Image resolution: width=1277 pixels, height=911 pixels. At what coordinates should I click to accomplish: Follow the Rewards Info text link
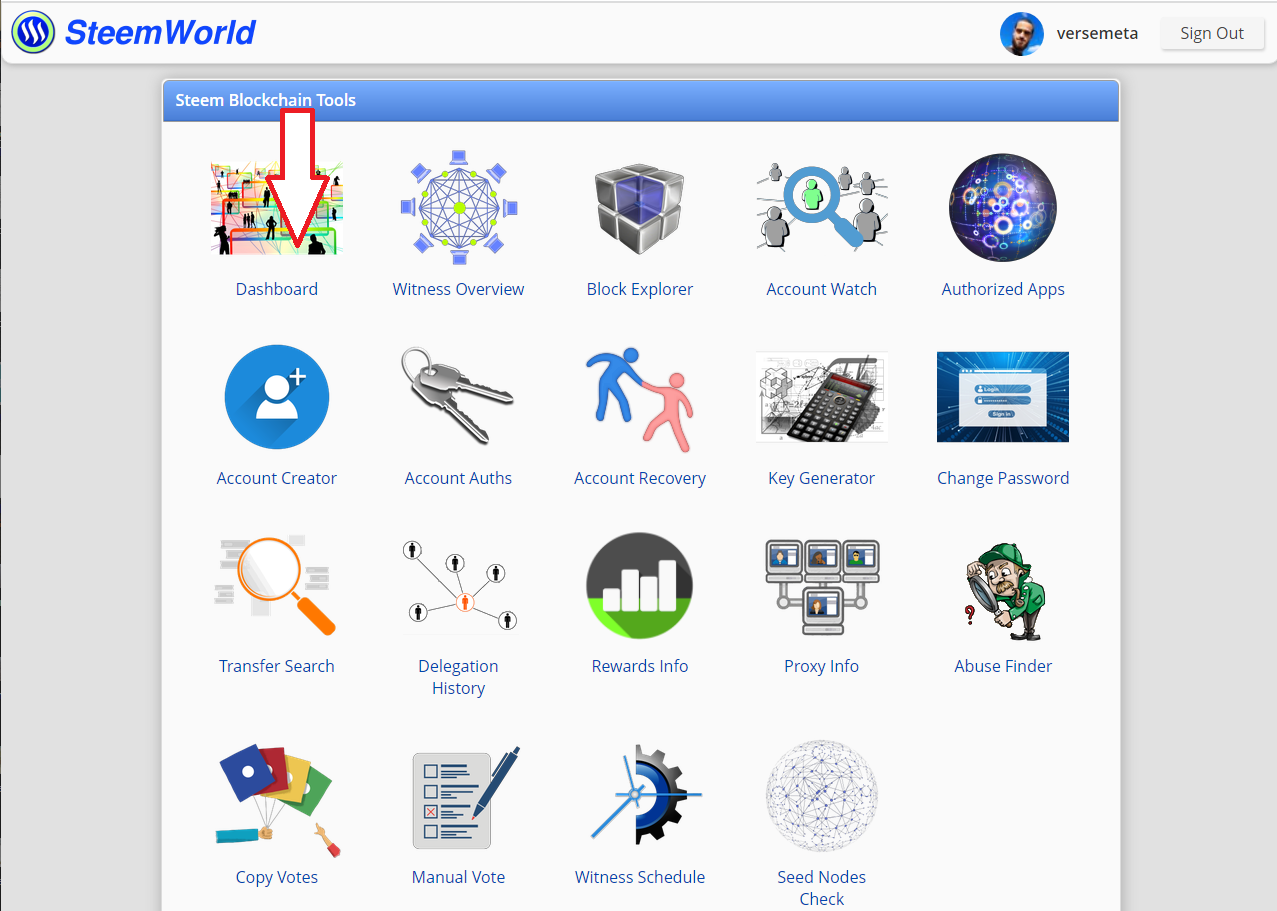tap(640, 666)
